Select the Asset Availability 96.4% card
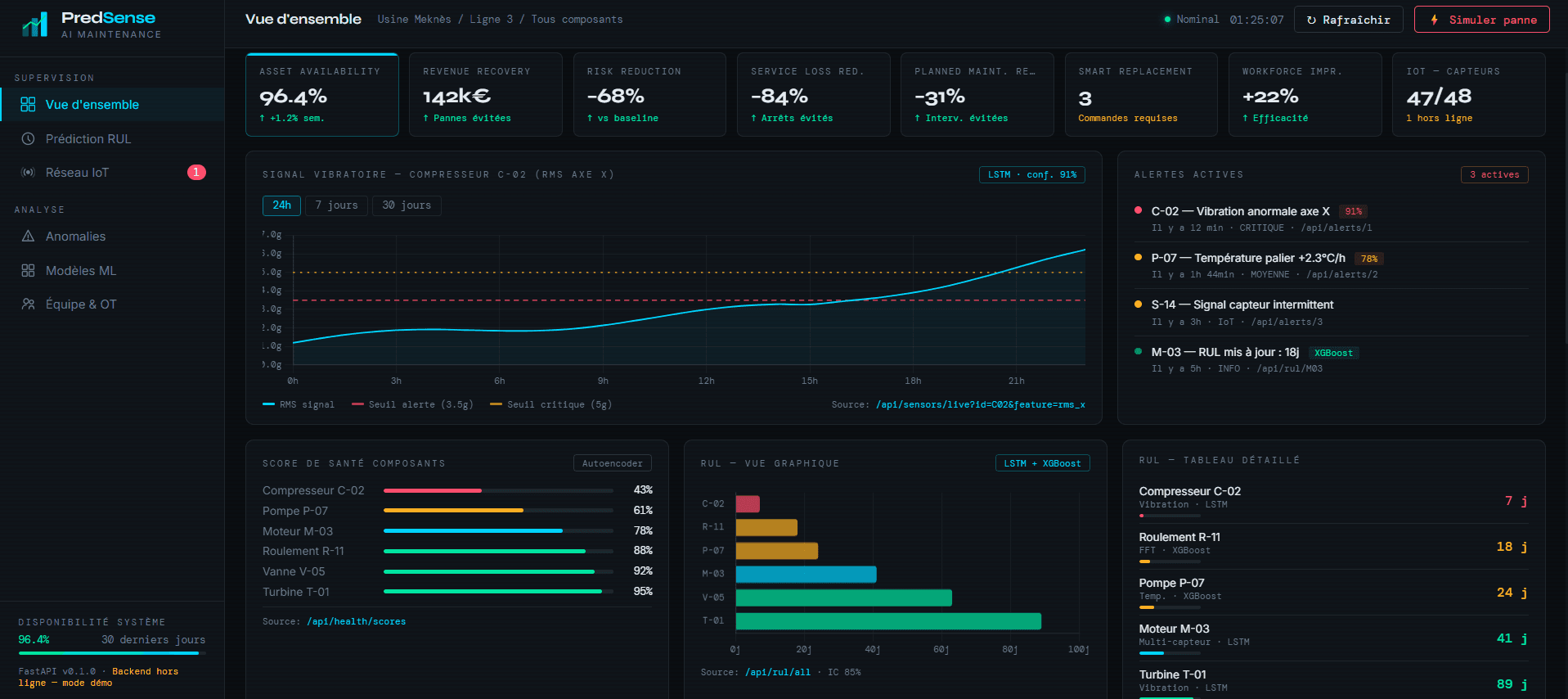This screenshot has width=1568, height=699. click(x=322, y=94)
